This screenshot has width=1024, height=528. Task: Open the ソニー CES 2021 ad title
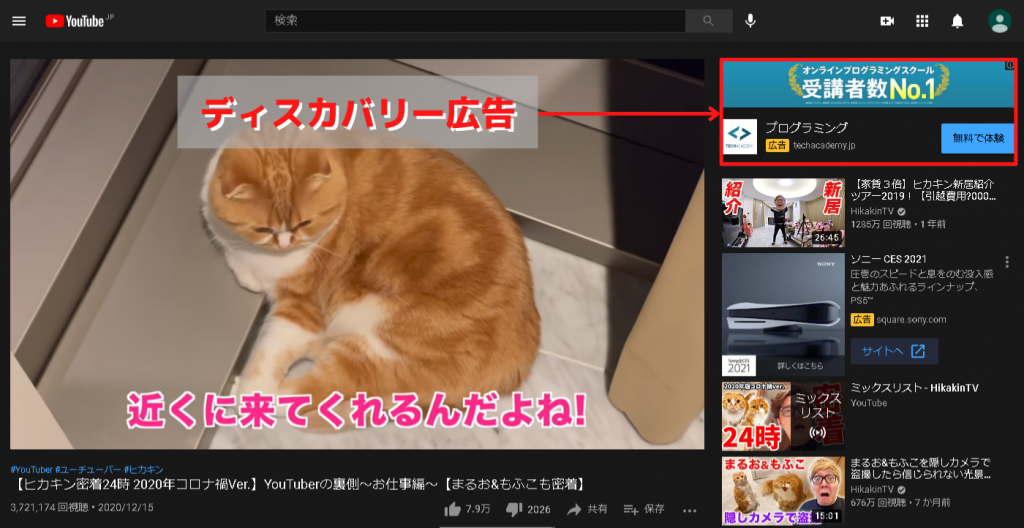click(x=888, y=259)
